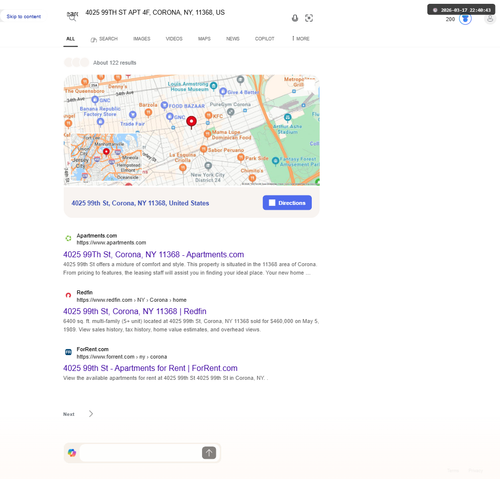The height and width of the screenshot is (479, 500).
Task: Select Give 4 Better marker on map
Action: click(x=223, y=92)
